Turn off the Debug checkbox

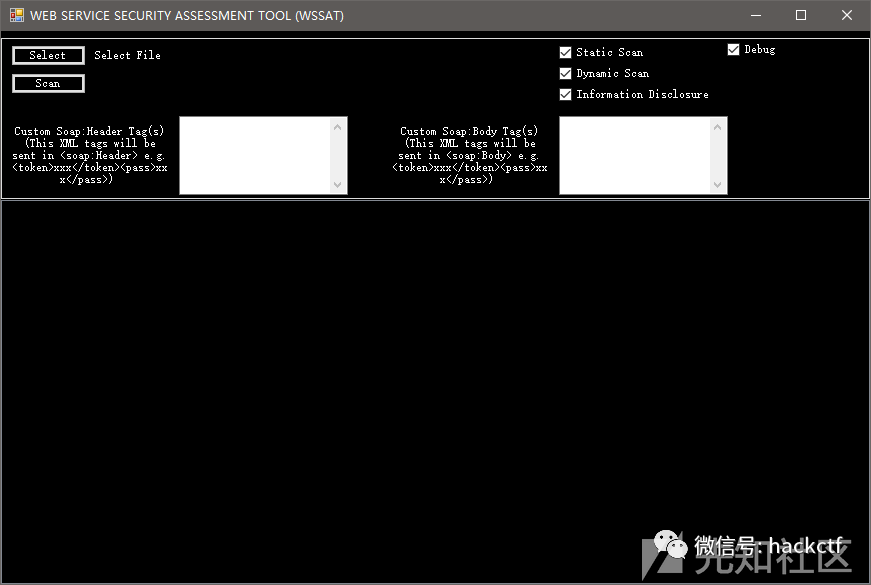(733, 49)
